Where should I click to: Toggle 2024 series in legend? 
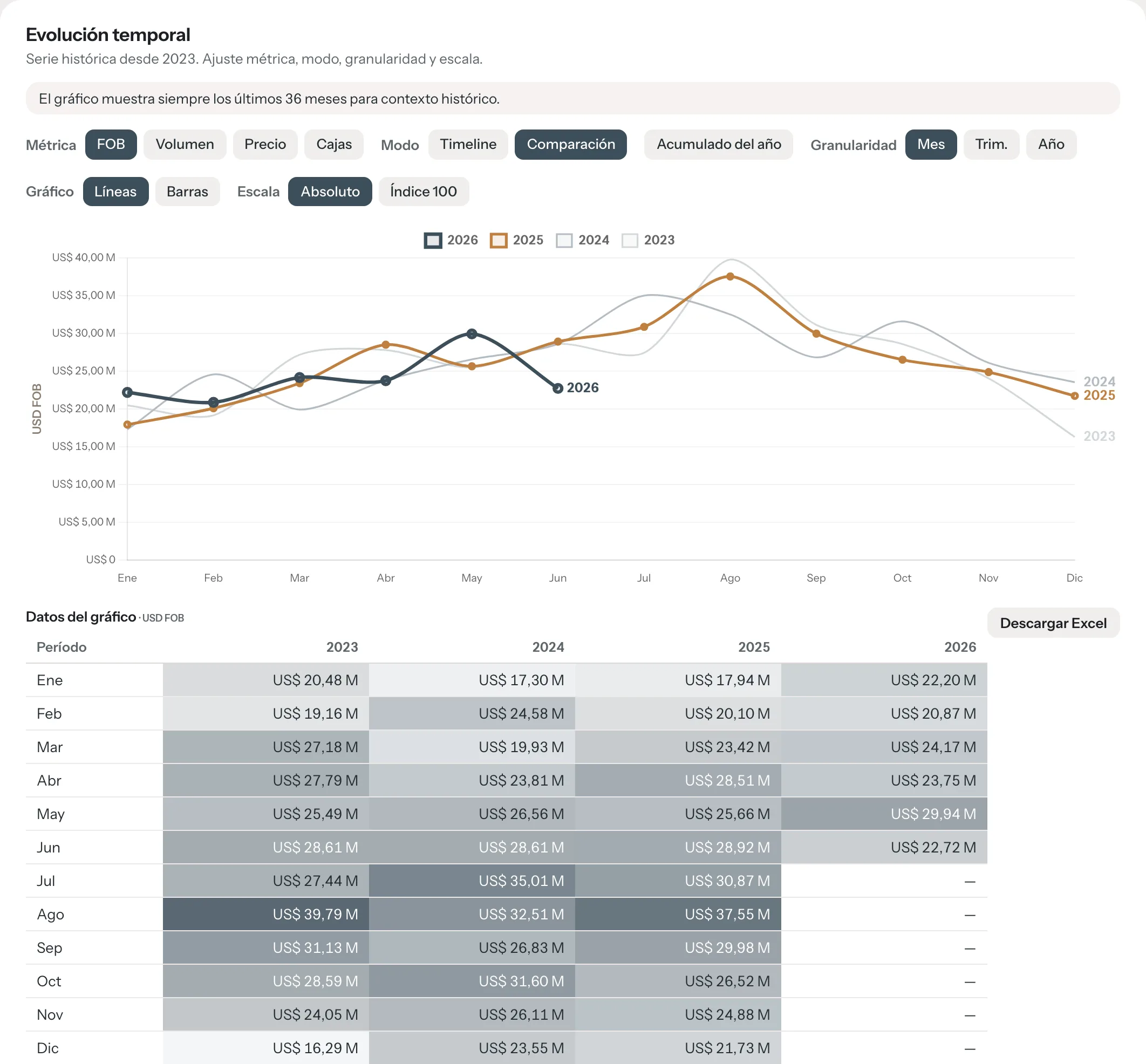582,240
